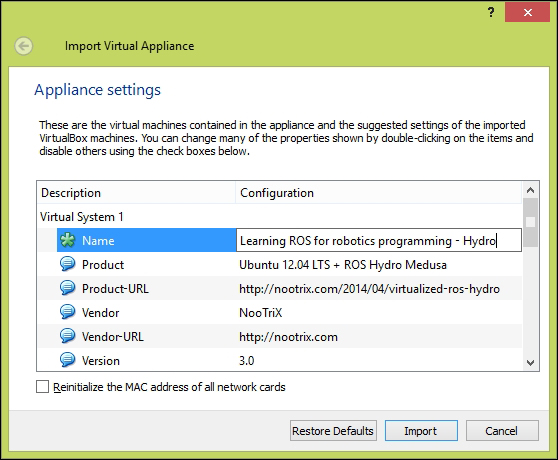558x460 pixels.
Task: Click the speech bubble icon beside Vendor-URL
Action: coord(67,336)
